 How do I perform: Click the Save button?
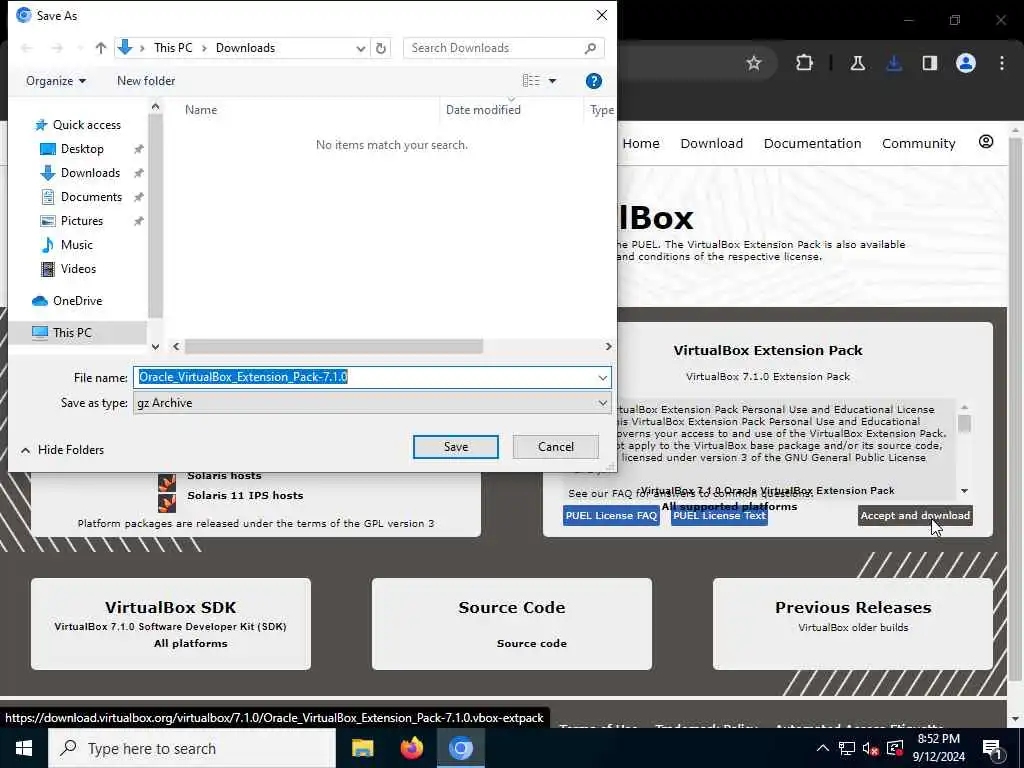click(456, 447)
